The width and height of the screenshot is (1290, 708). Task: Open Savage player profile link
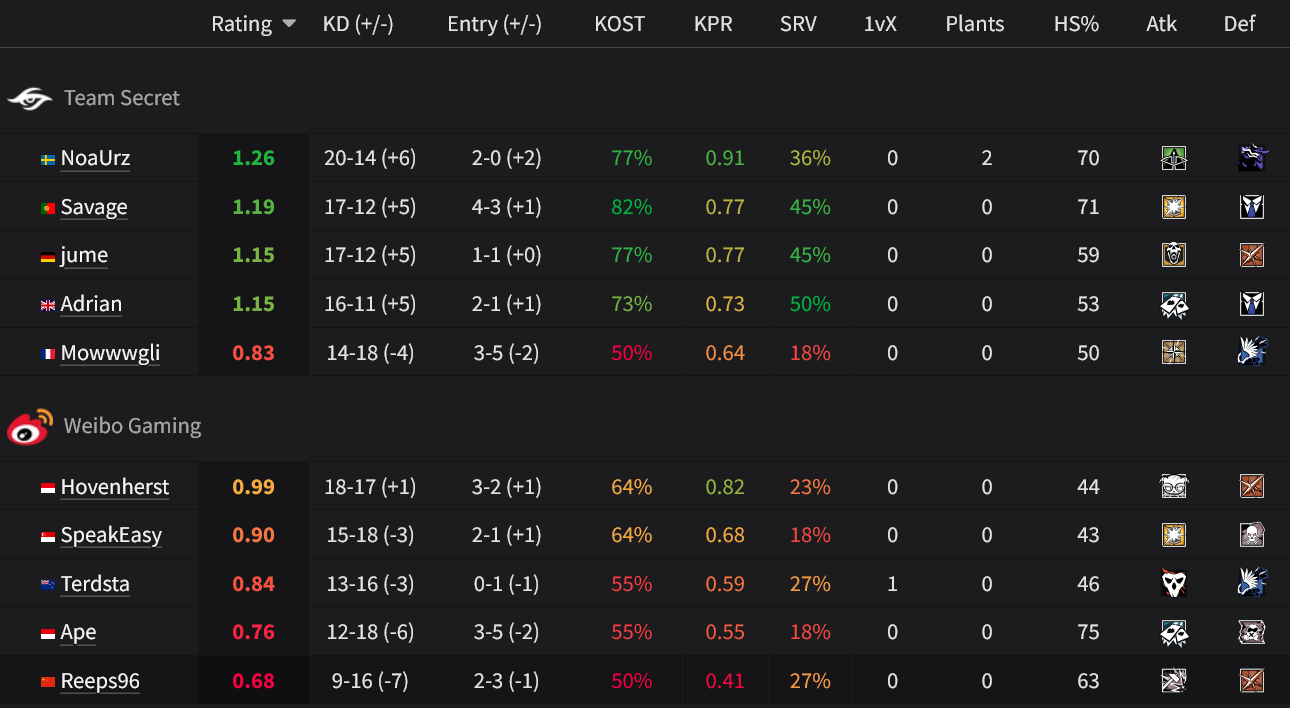pyautogui.click(x=94, y=207)
